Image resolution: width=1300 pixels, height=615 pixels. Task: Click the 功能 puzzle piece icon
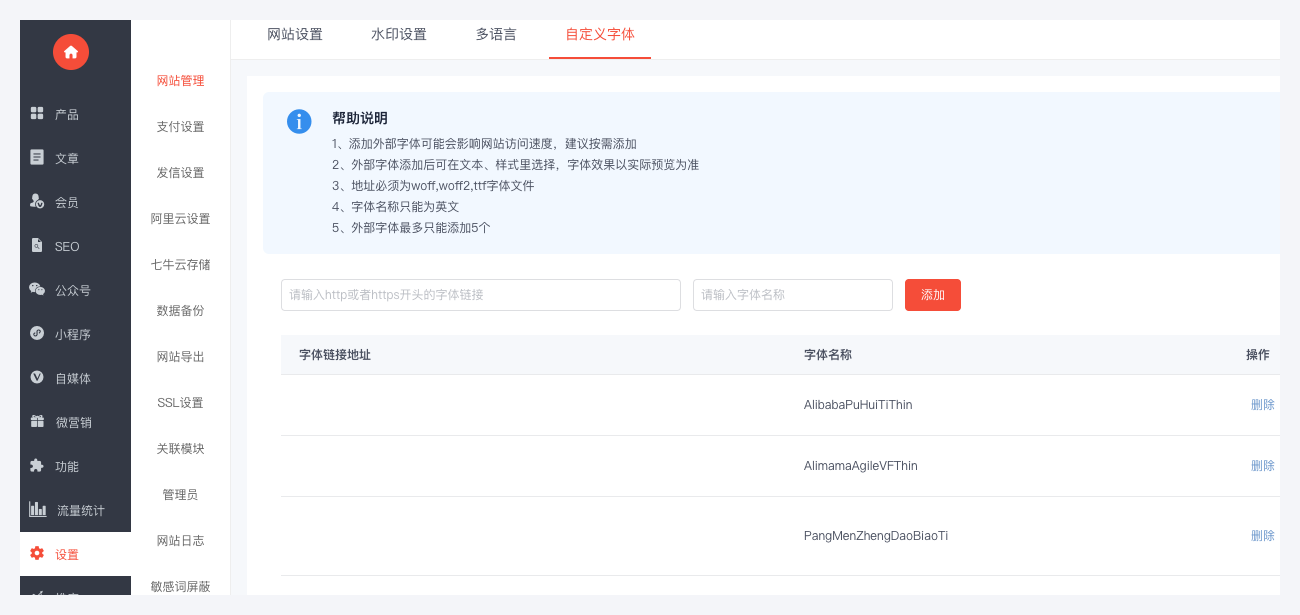pyautogui.click(x=37, y=465)
